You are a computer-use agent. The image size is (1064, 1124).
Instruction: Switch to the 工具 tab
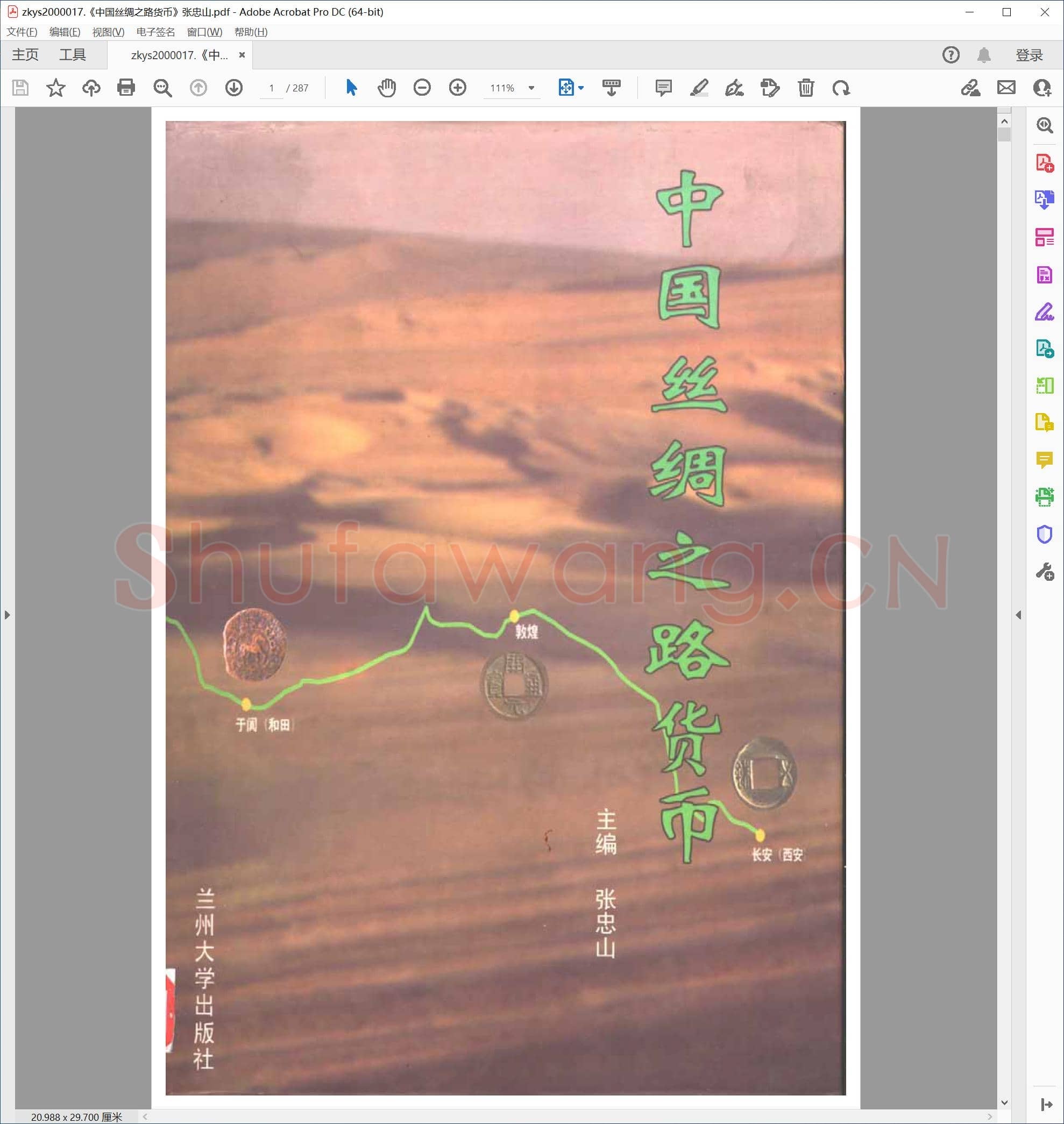pyautogui.click(x=73, y=55)
